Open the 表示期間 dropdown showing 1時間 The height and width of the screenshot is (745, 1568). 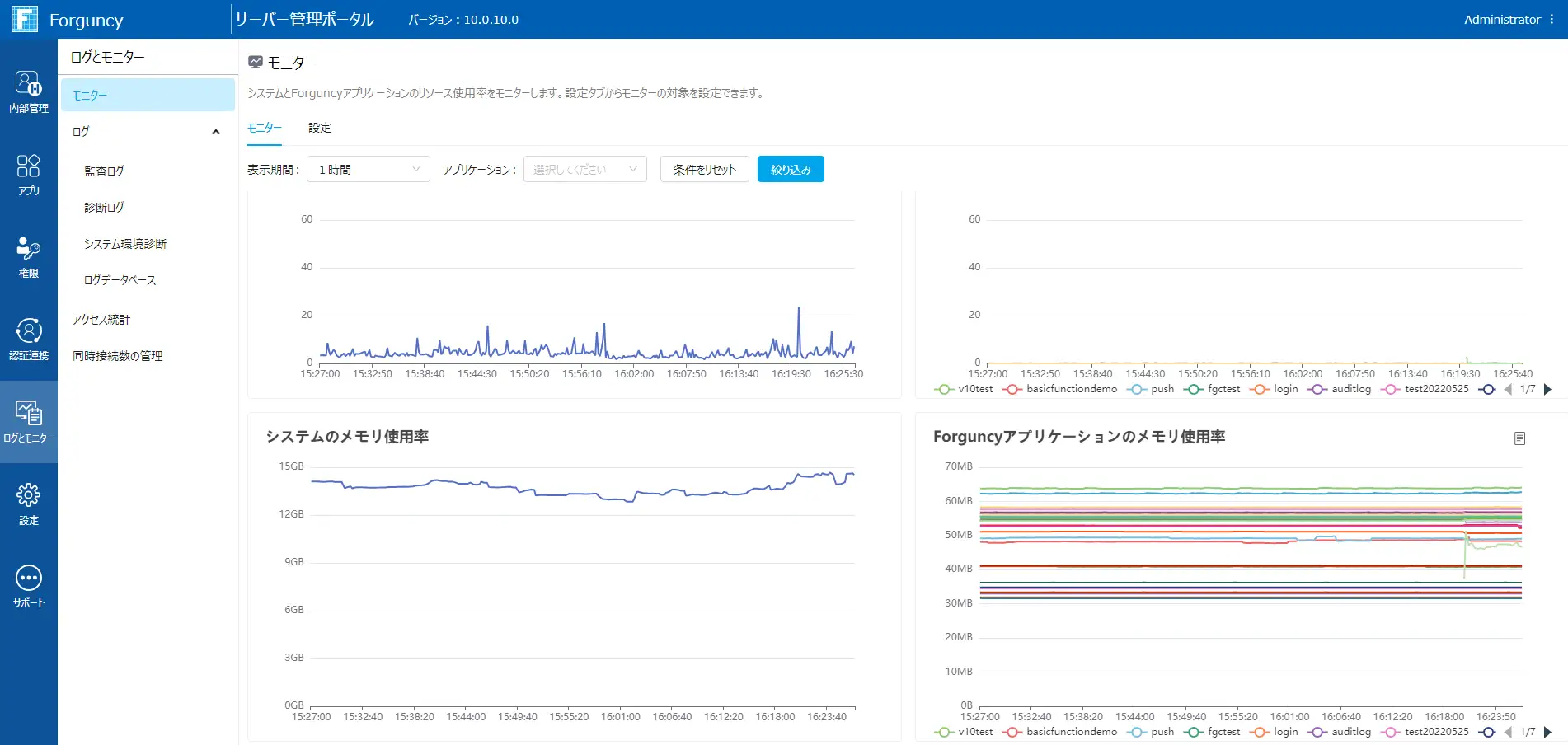pos(368,169)
